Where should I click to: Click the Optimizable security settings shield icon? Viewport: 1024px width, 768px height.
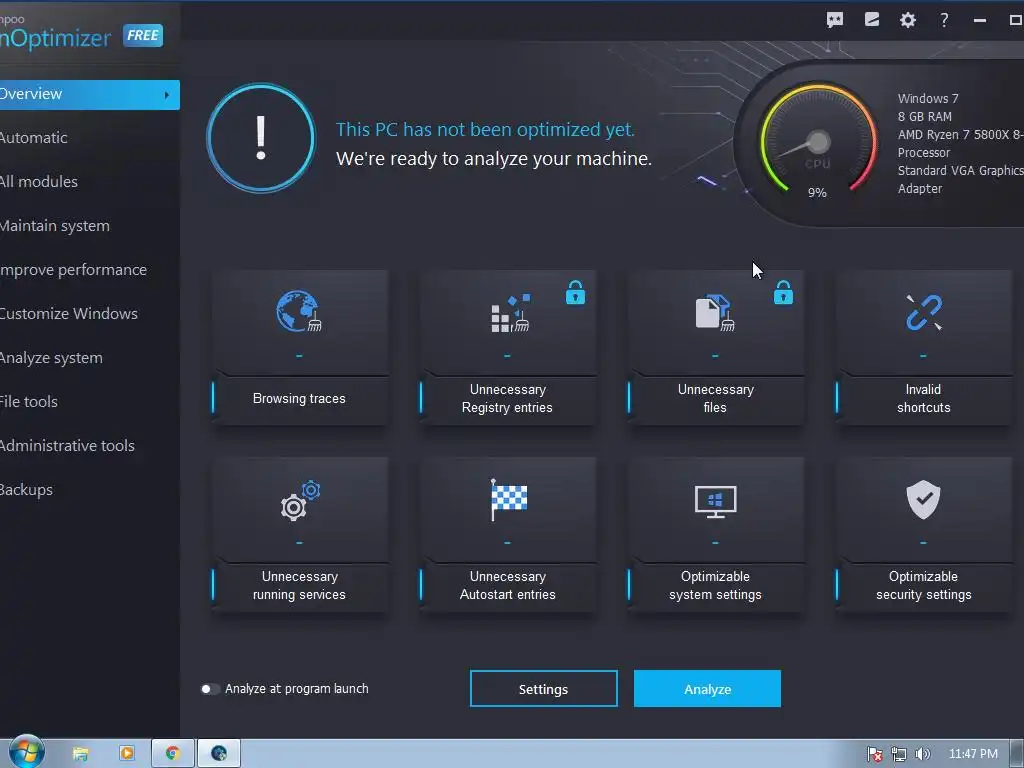pos(923,500)
